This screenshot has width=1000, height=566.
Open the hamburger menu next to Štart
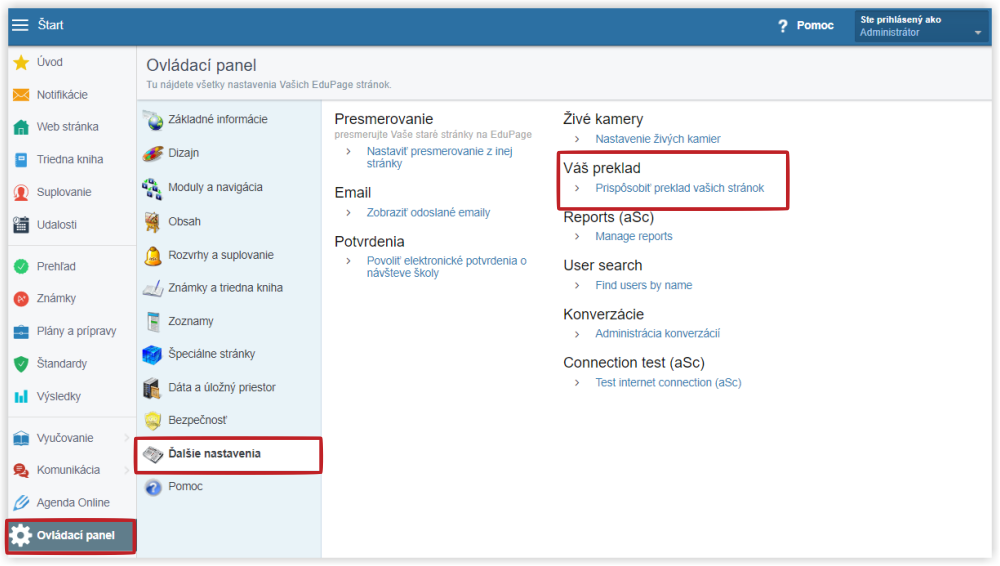coord(20,25)
